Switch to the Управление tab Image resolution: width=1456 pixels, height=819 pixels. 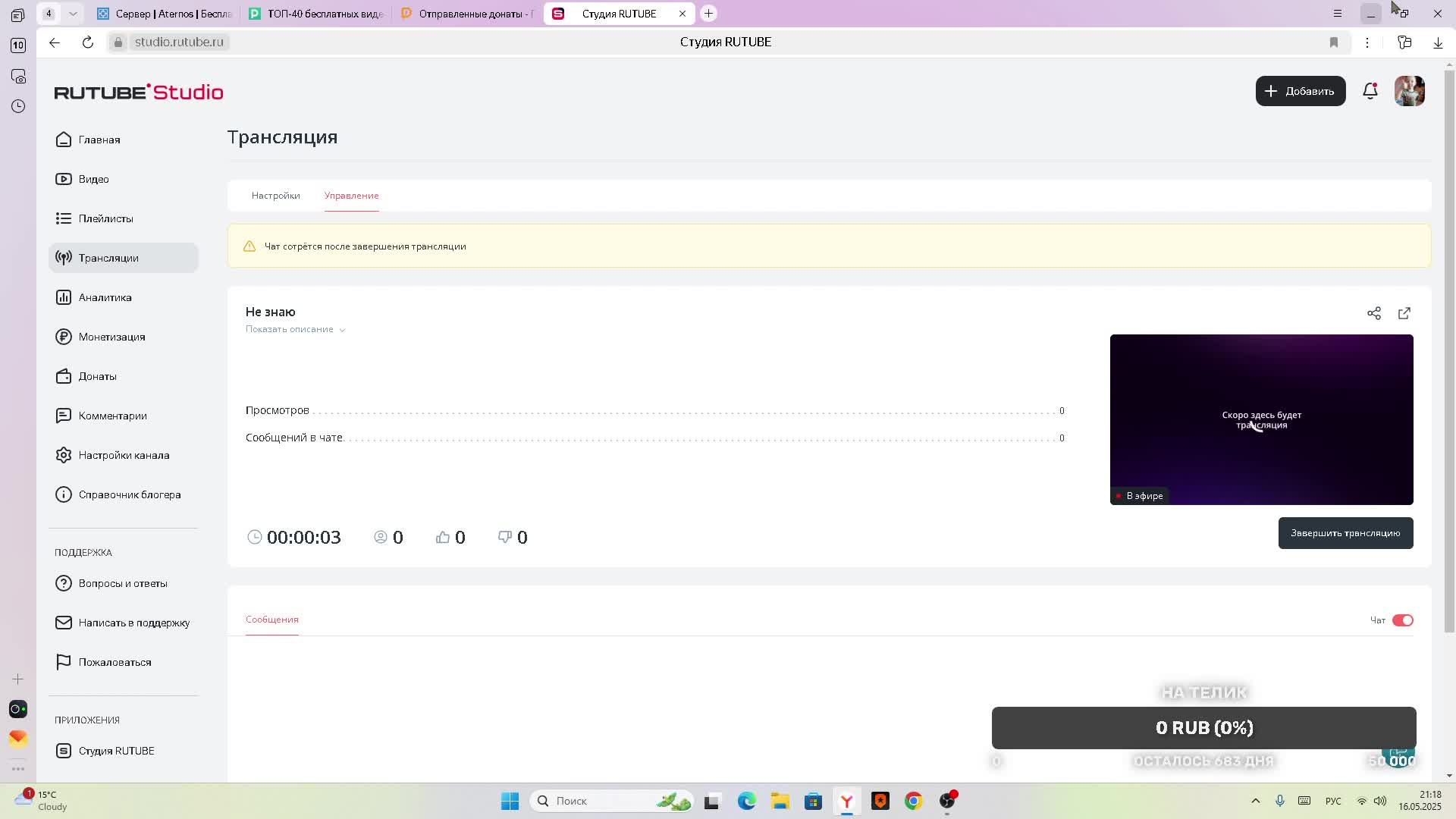[351, 196]
